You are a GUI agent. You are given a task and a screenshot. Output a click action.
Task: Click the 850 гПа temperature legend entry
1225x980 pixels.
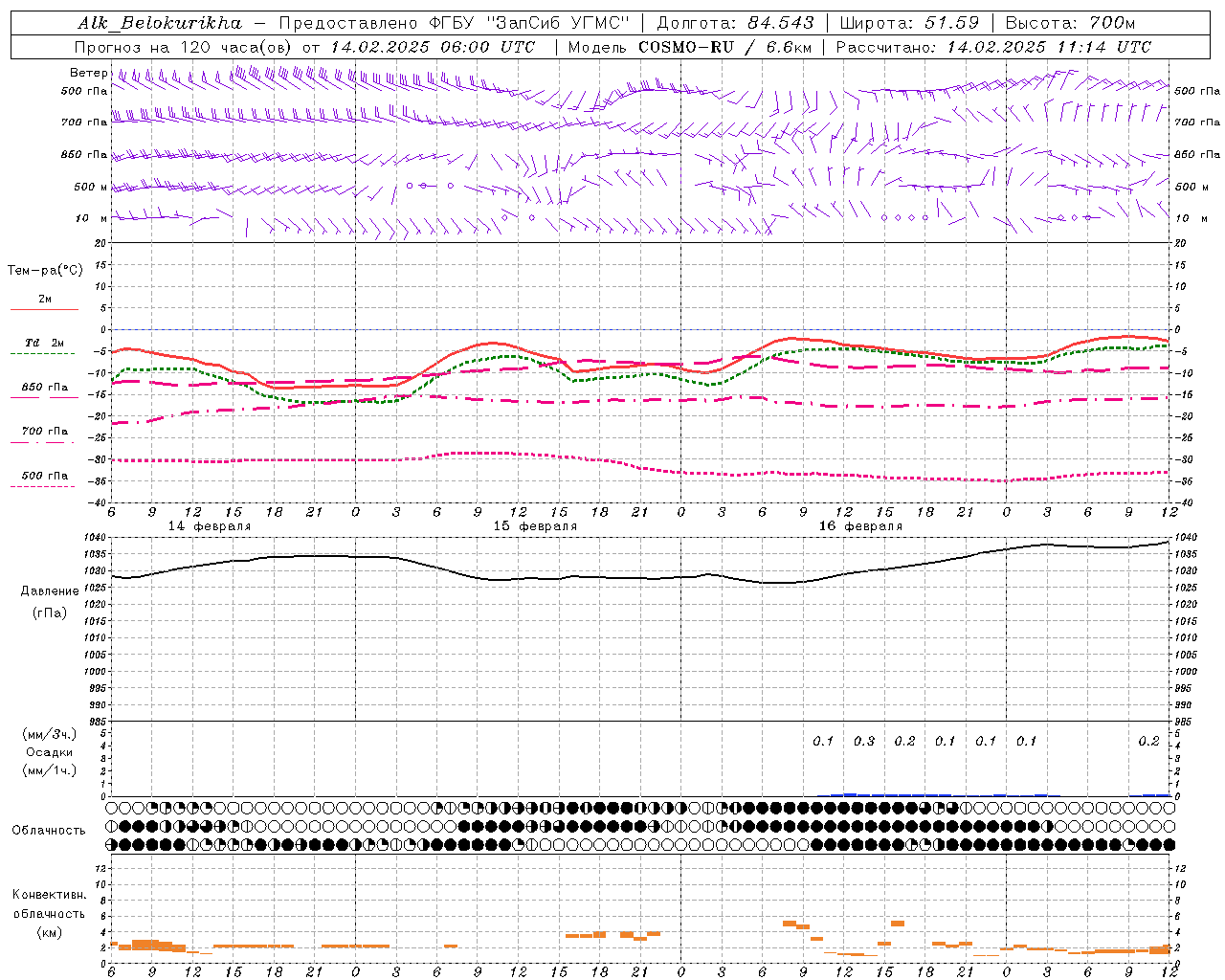coord(44,388)
